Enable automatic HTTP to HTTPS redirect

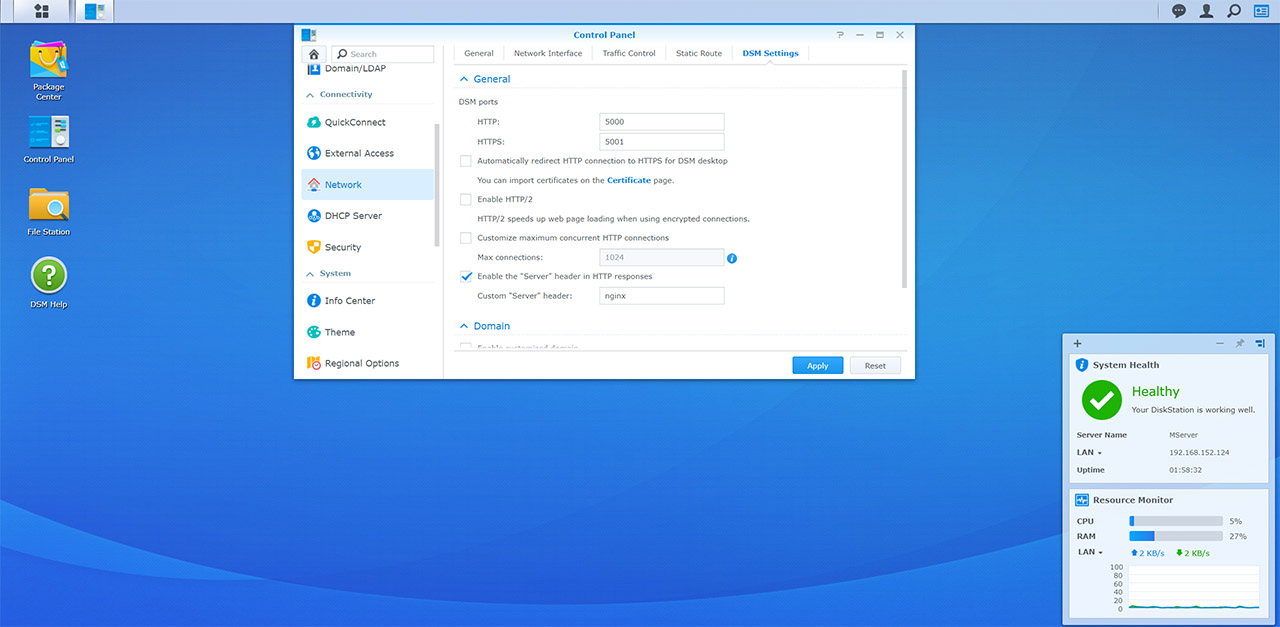point(465,161)
